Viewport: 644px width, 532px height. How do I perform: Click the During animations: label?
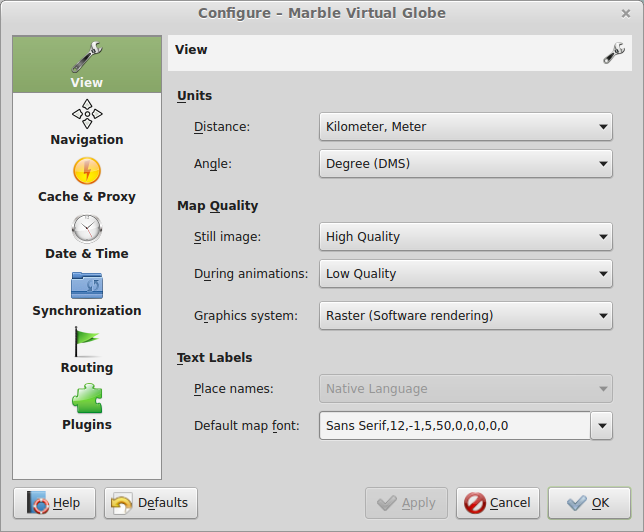tap(251, 274)
